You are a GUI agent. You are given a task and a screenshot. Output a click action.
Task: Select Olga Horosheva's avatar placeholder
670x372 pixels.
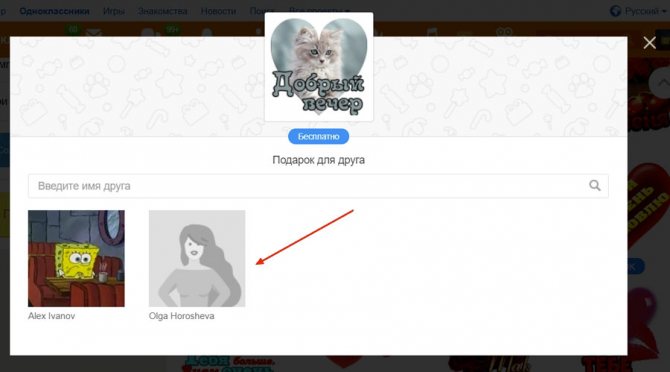[197, 258]
